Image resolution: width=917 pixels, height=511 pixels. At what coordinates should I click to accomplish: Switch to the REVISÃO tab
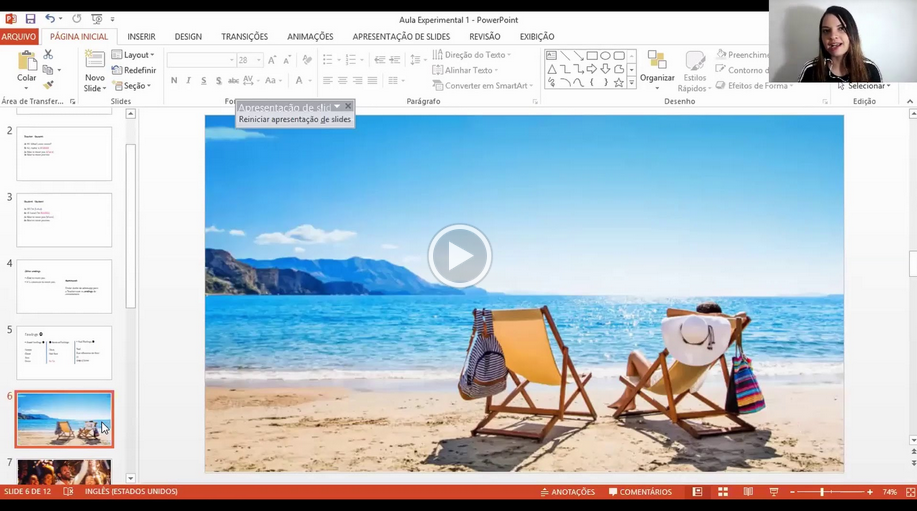485,36
